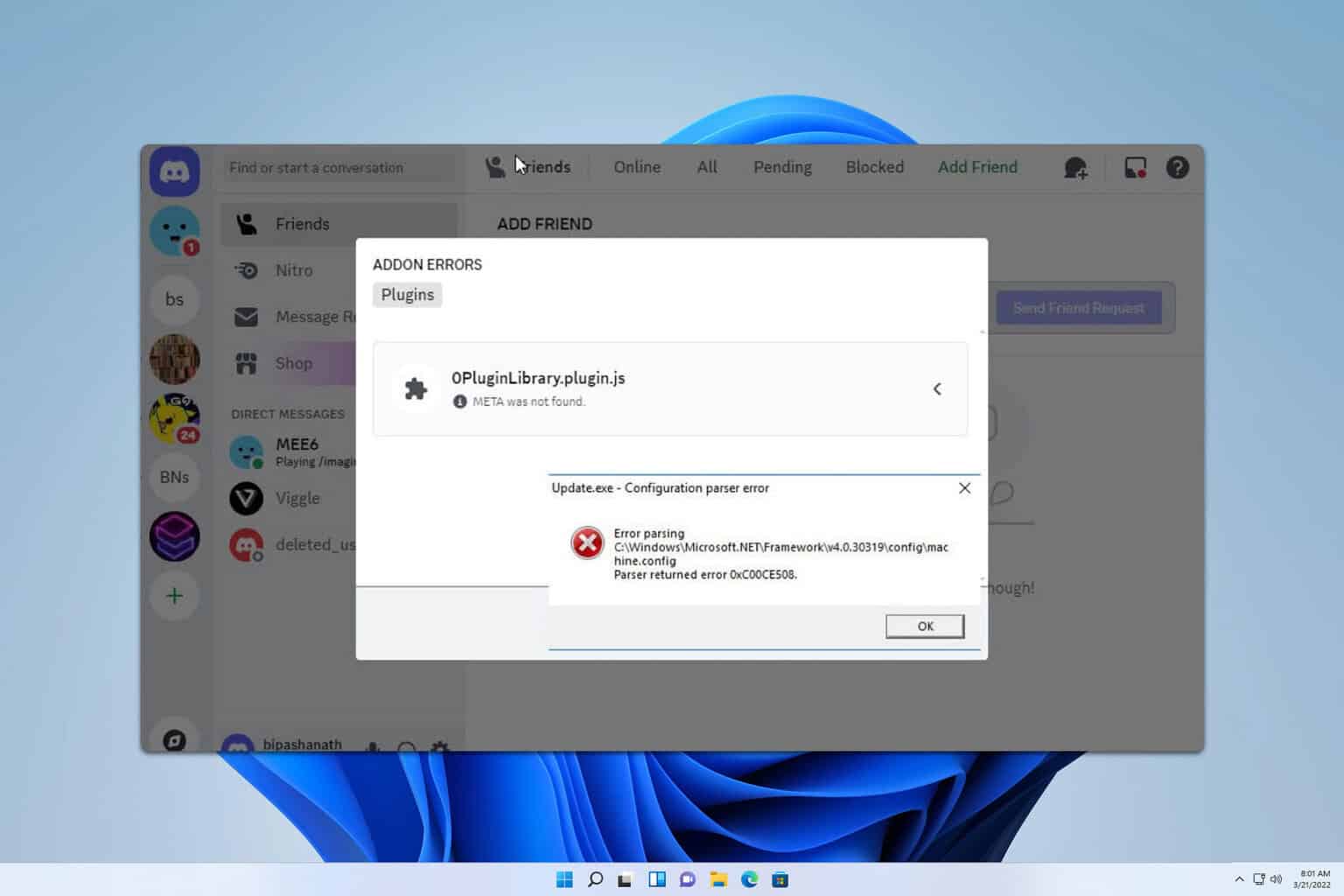Select the Plugins tab in Addon Errors

pos(408,295)
